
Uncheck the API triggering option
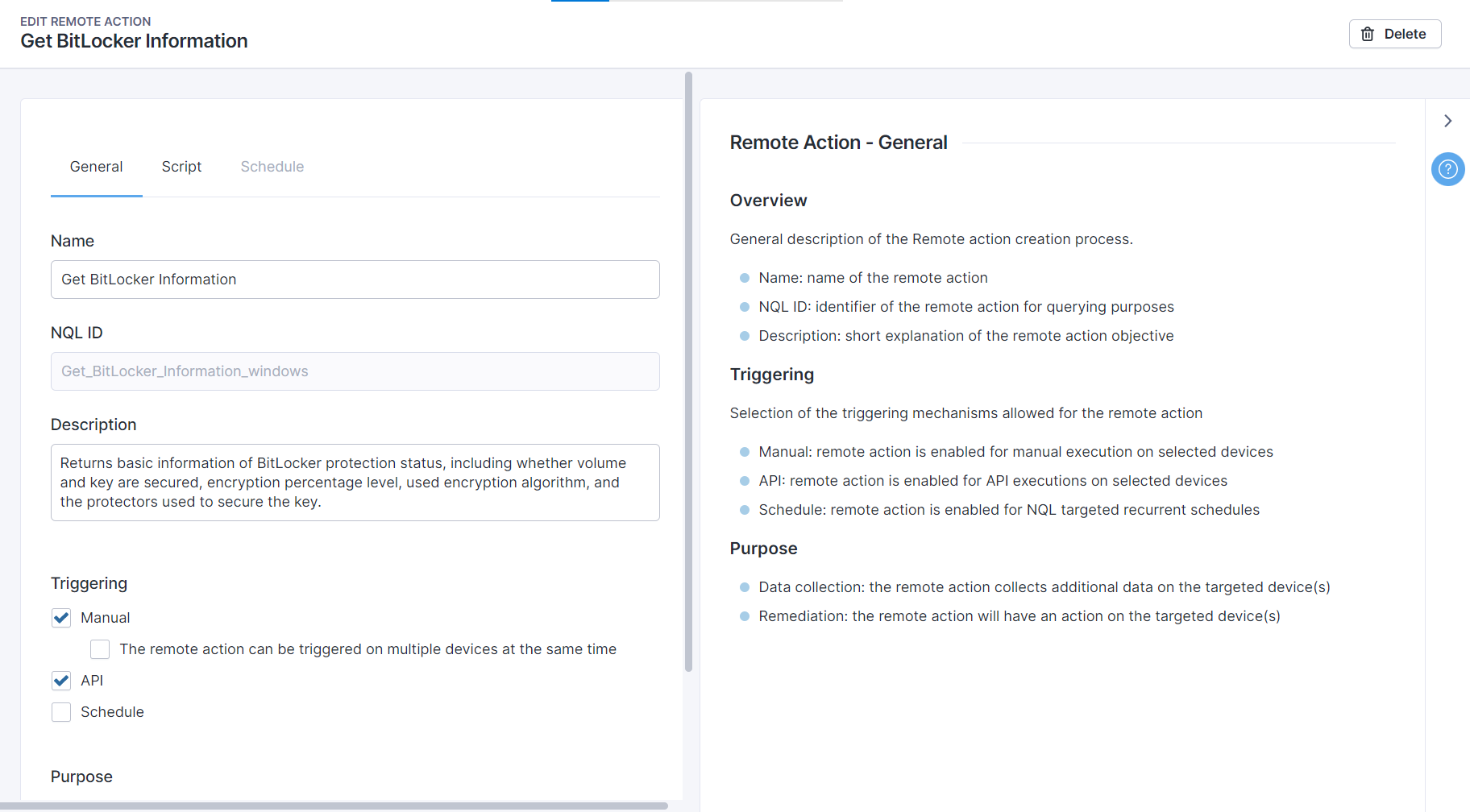(x=60, y=681)
